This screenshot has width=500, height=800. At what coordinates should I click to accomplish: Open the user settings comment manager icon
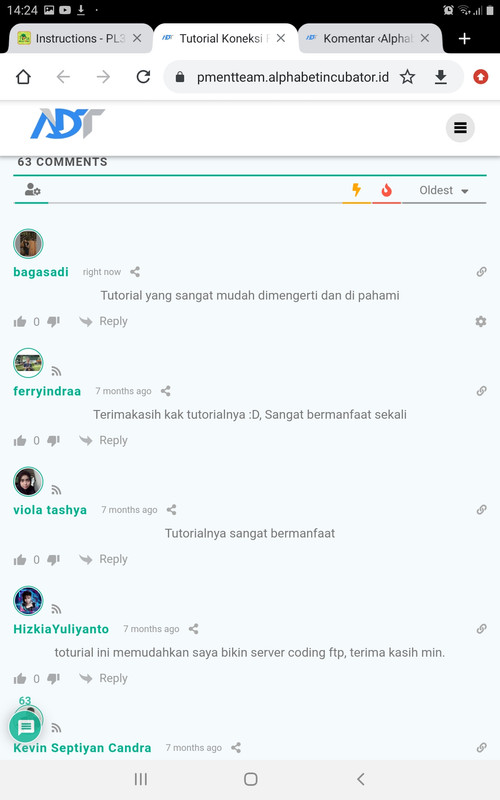(x=33, y=190)
